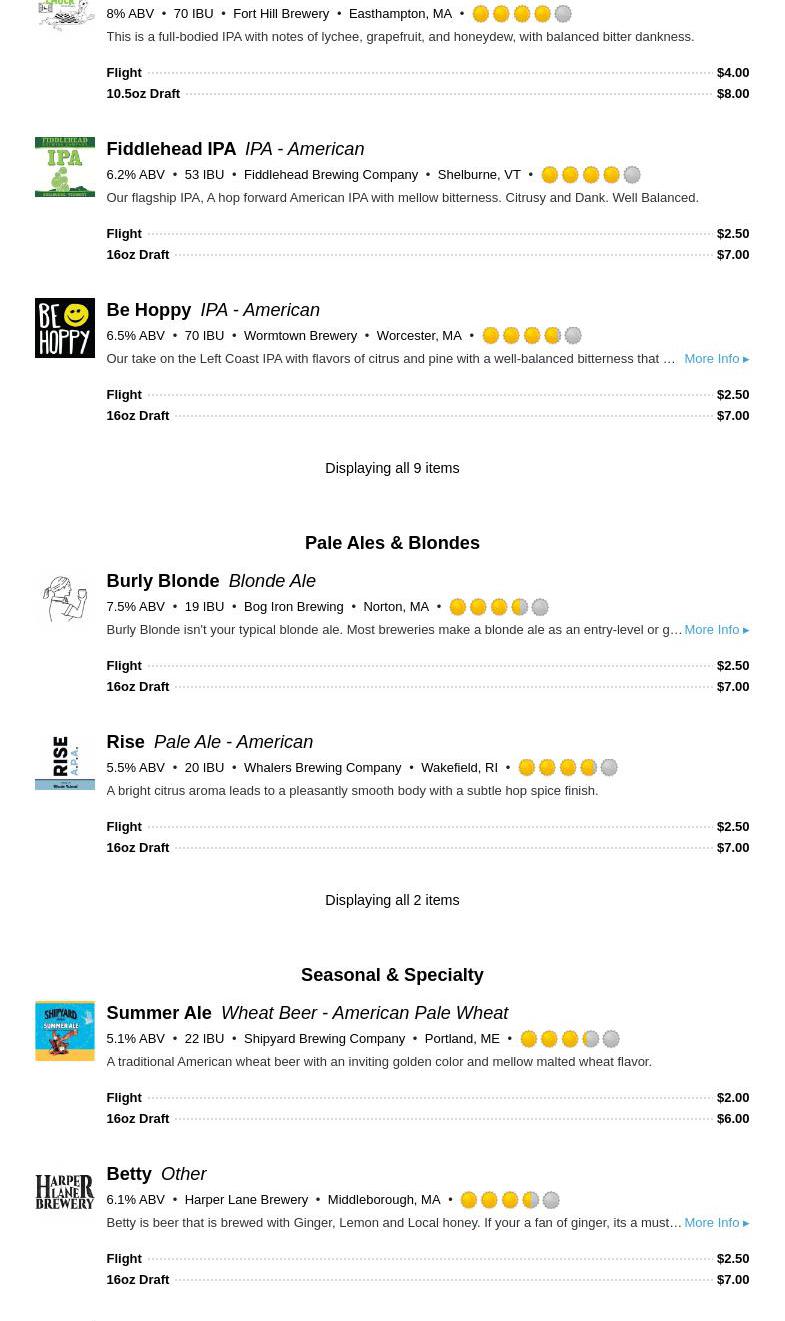Expand More Info for Be Hoppy
785x1321 pixels.
click(715, 359)
